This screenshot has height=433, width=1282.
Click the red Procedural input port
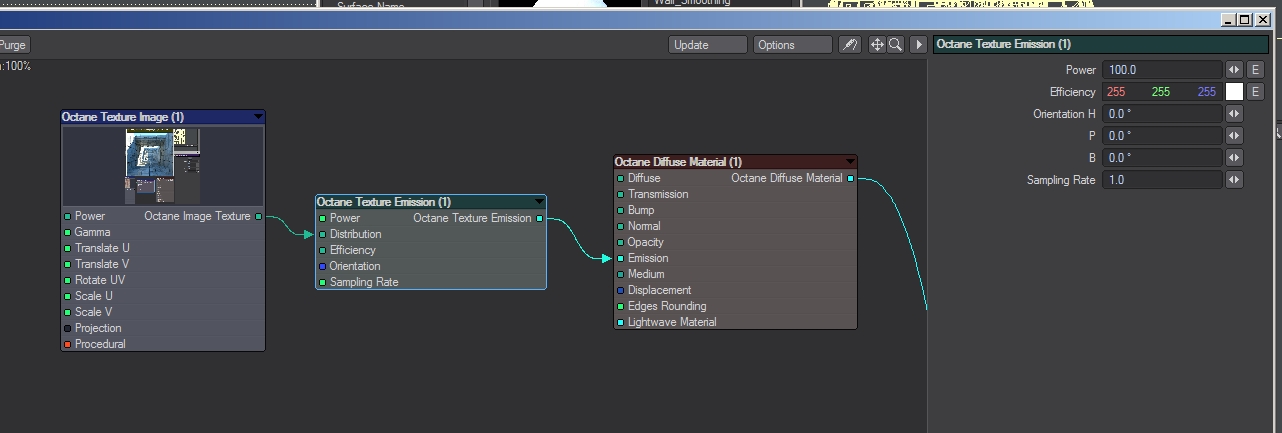tap(68, 344)
